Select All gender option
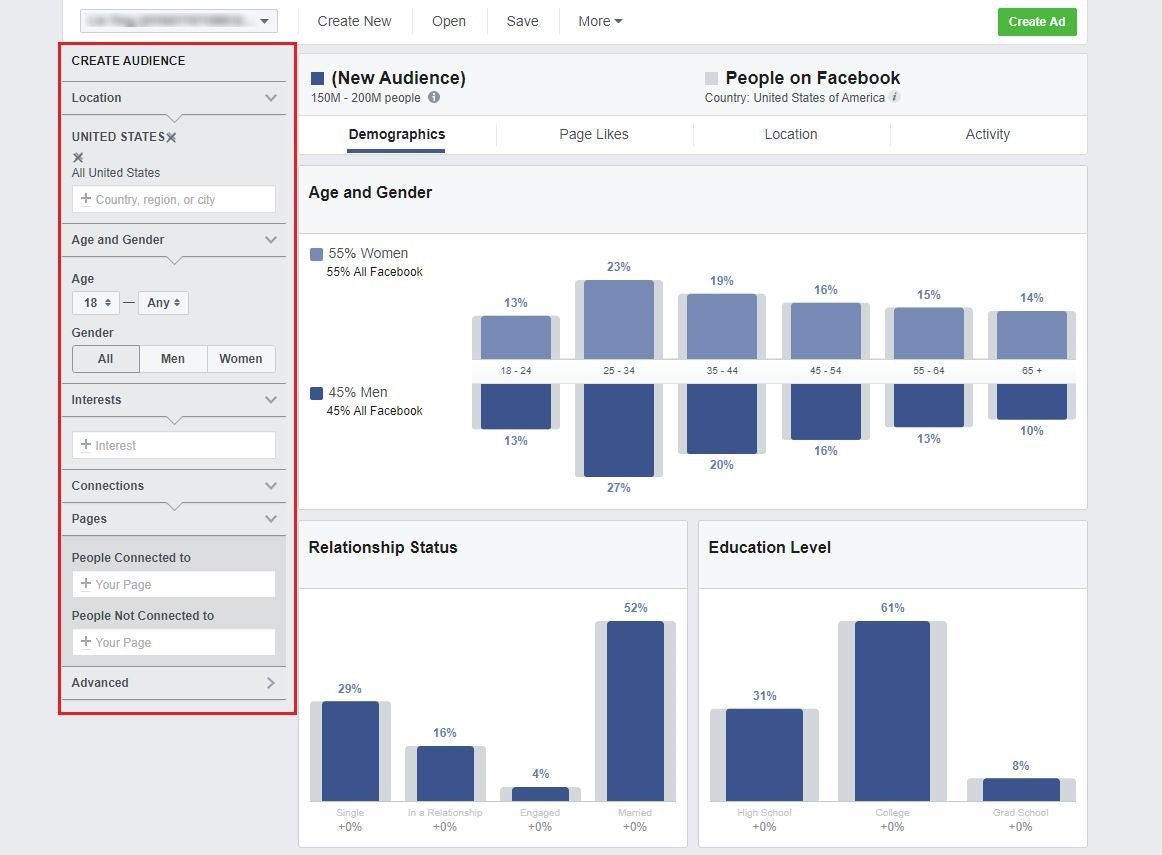Screen dimensions: 1162x855 pyautogui.click(x=105, y=359)
